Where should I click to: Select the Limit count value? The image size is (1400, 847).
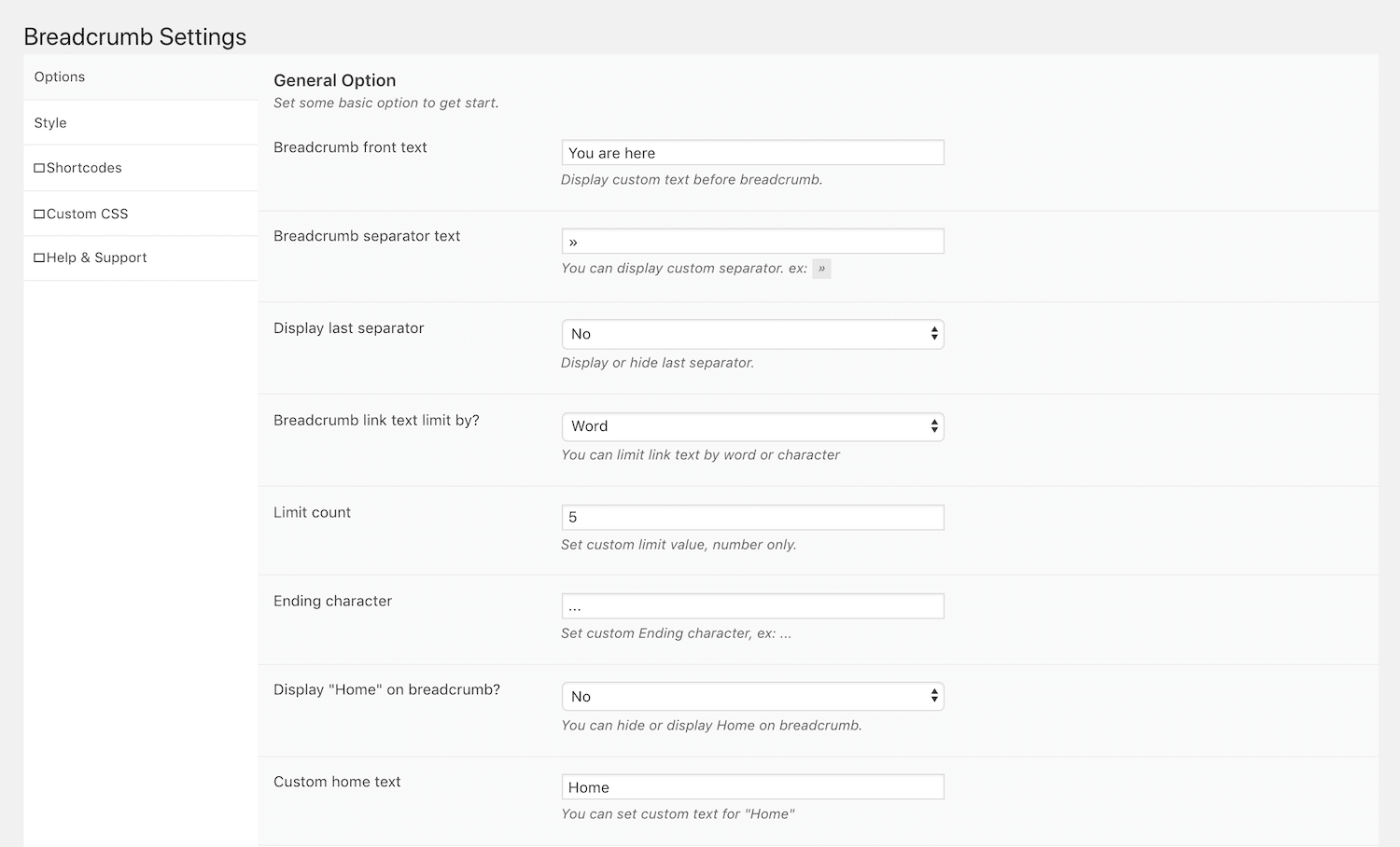point(751,517)
